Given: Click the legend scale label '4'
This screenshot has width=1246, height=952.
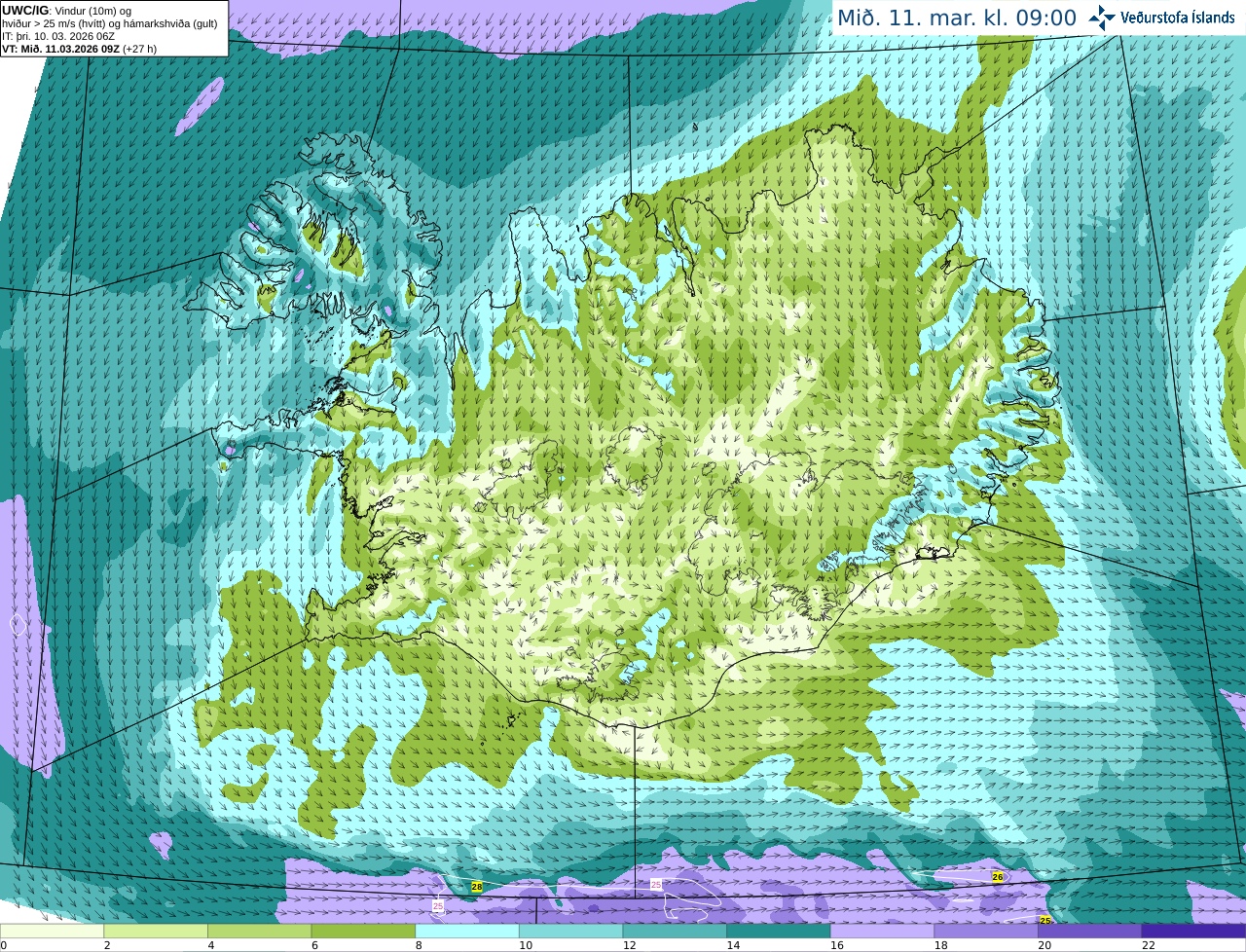Looking at the screenshot, I should [211, 945].
